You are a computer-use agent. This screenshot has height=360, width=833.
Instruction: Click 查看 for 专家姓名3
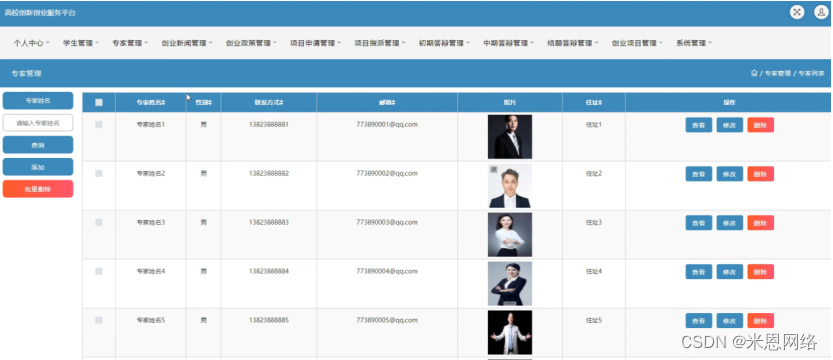pos(699,222)
